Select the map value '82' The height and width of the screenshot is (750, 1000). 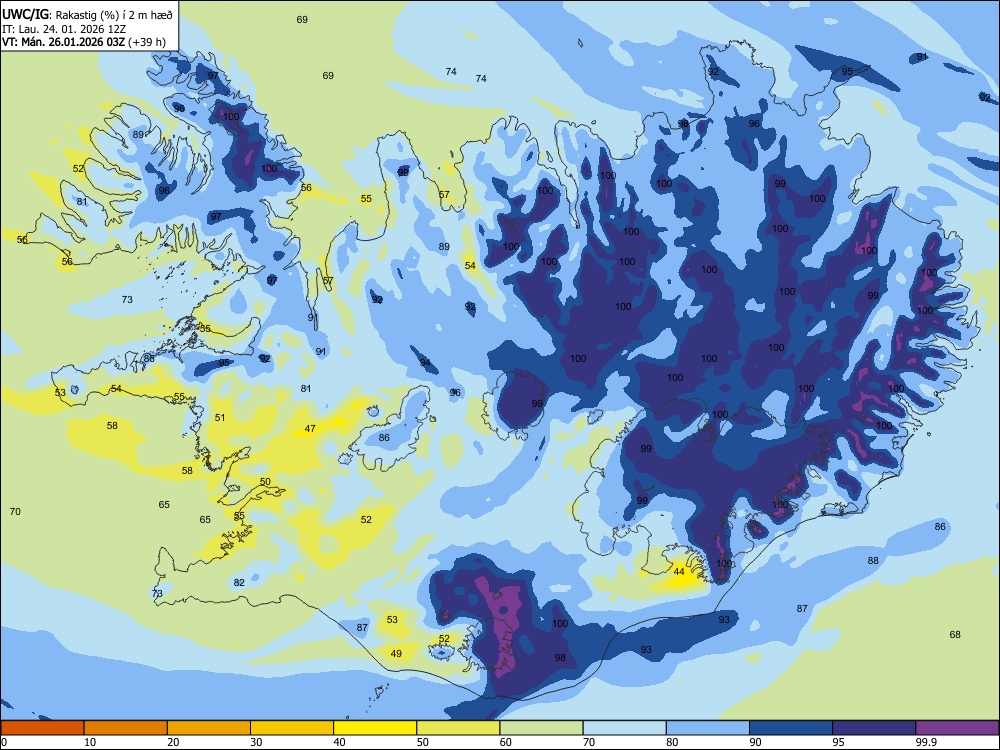tap(239, 582)
